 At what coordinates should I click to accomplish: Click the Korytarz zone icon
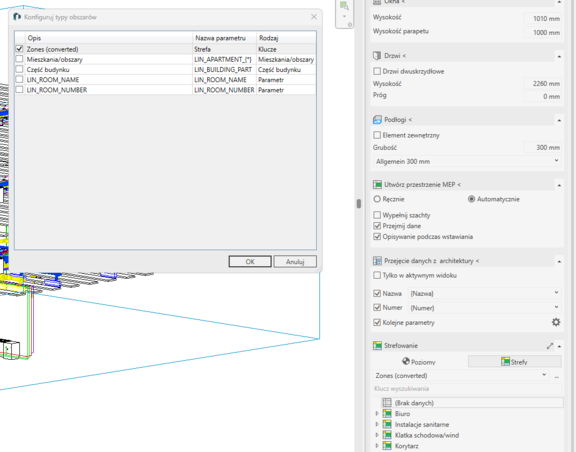point(387,446)
